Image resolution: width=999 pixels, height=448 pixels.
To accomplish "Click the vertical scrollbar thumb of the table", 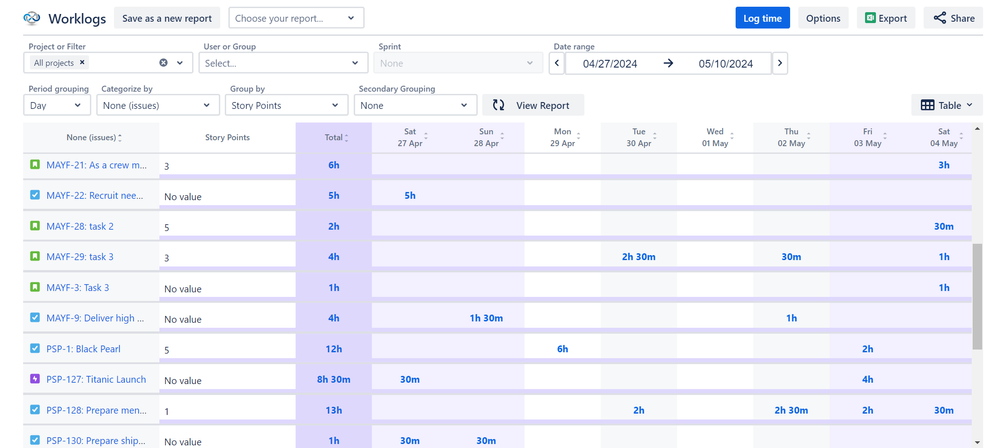I will (978, 296).
